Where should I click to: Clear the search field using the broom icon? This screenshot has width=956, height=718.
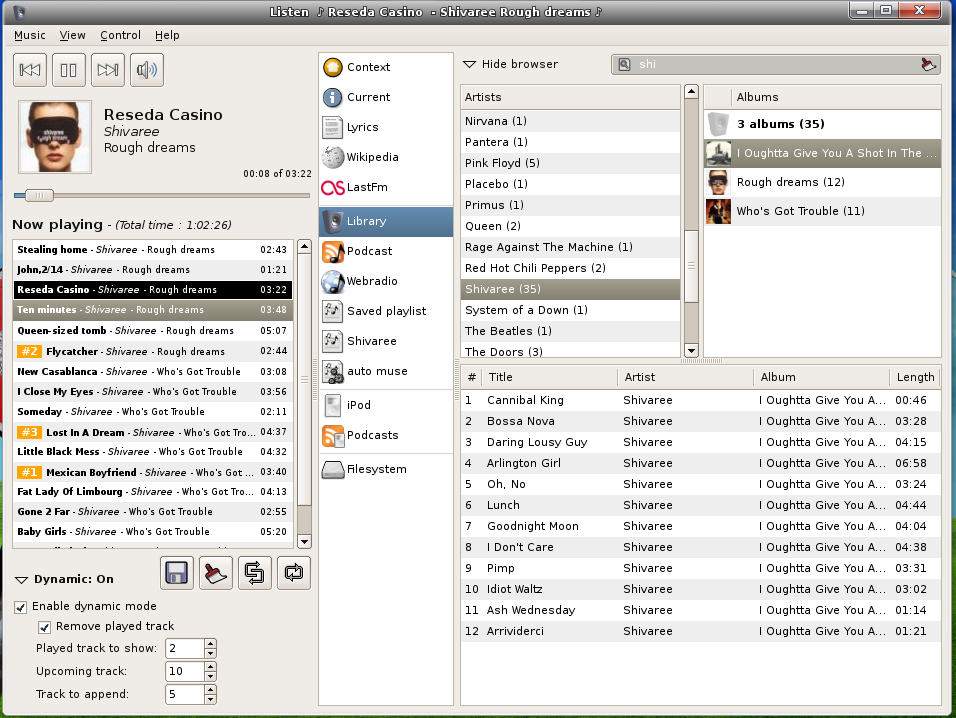click(x=928, y=64)
